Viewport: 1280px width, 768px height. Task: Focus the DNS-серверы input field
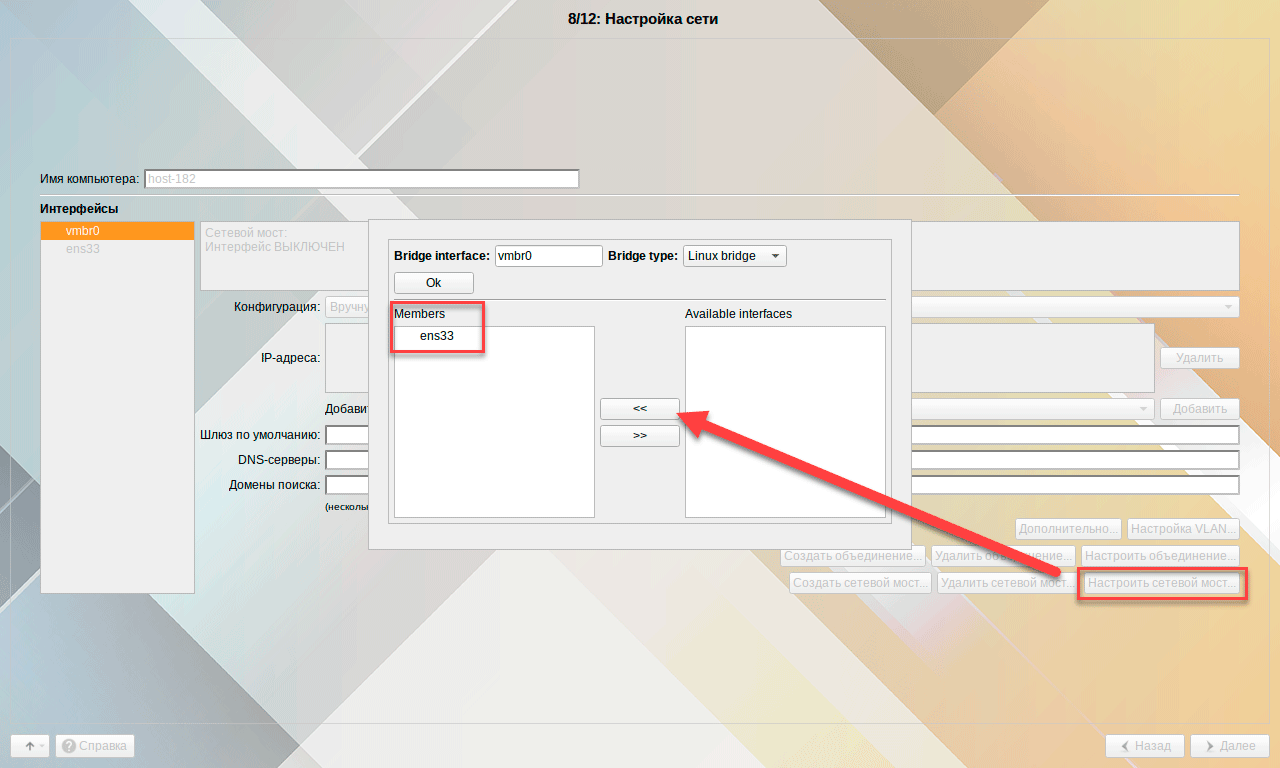click(x=782, y=460)
